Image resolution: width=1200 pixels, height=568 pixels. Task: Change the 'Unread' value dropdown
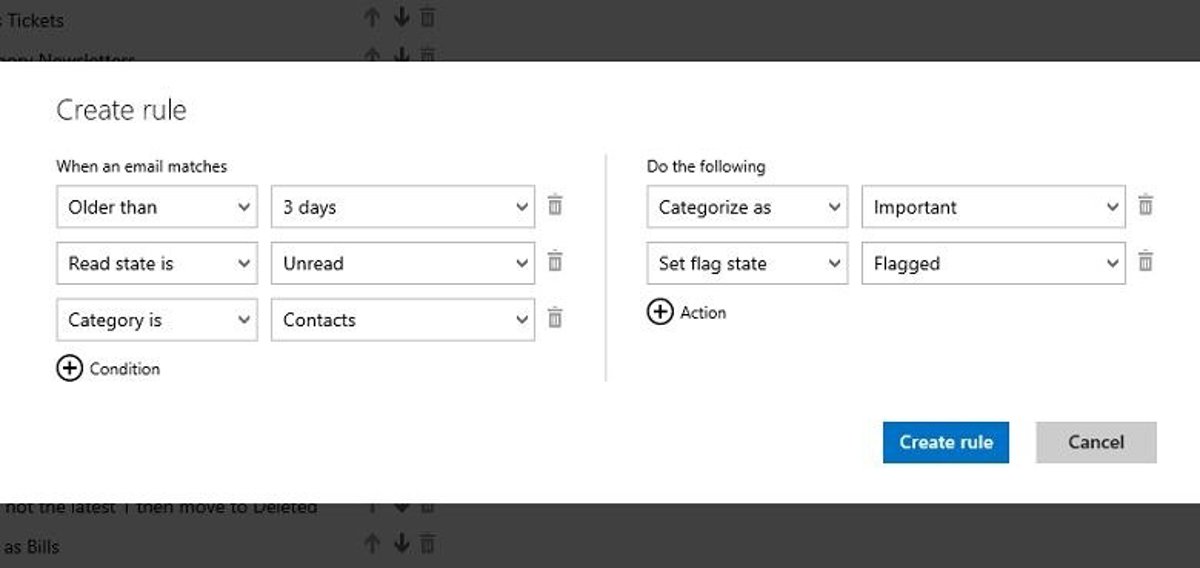(402, 264)
